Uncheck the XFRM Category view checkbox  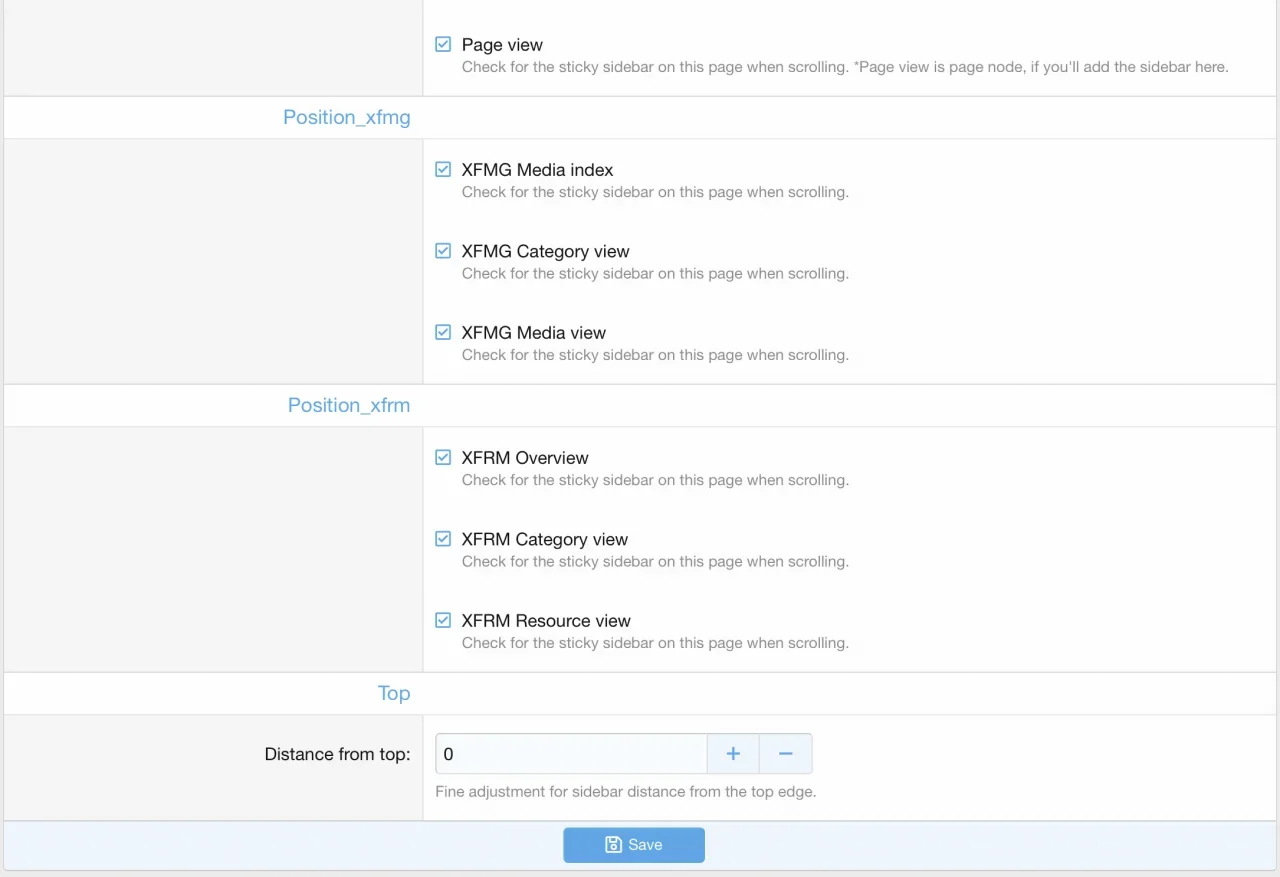click(x=443, y=539)
